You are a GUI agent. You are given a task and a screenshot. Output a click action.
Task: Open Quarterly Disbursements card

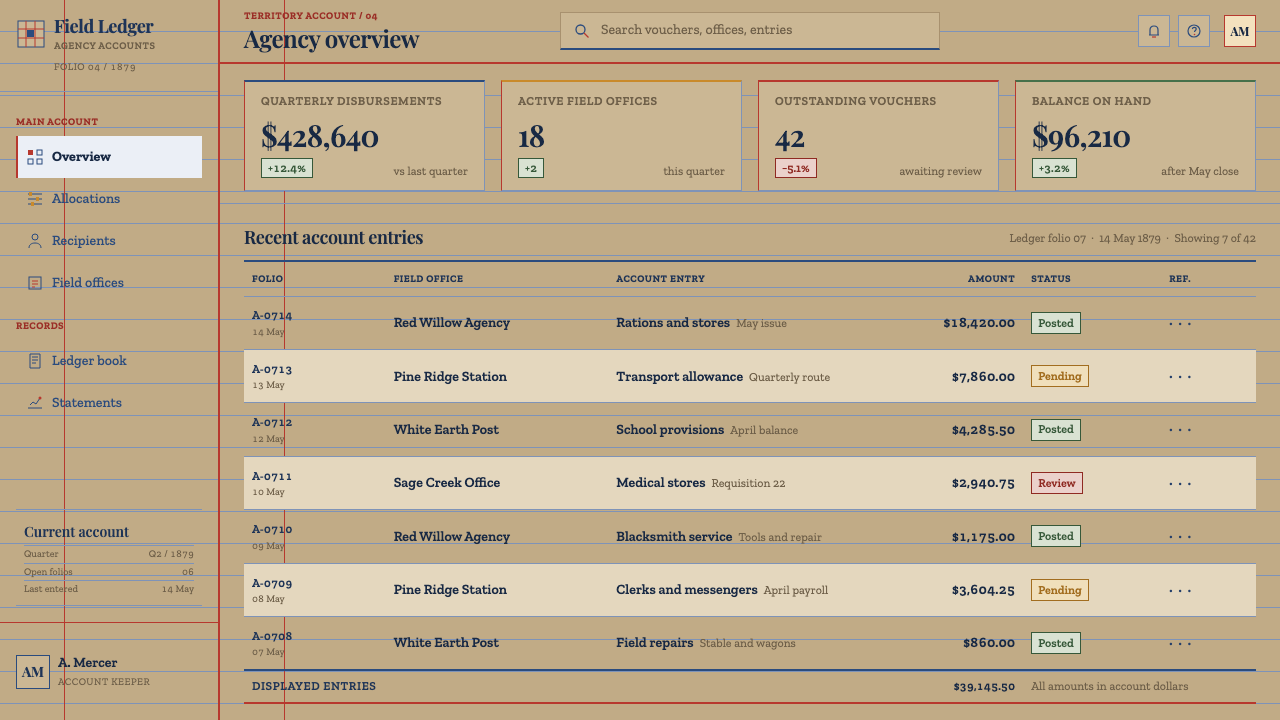[364, 136]
